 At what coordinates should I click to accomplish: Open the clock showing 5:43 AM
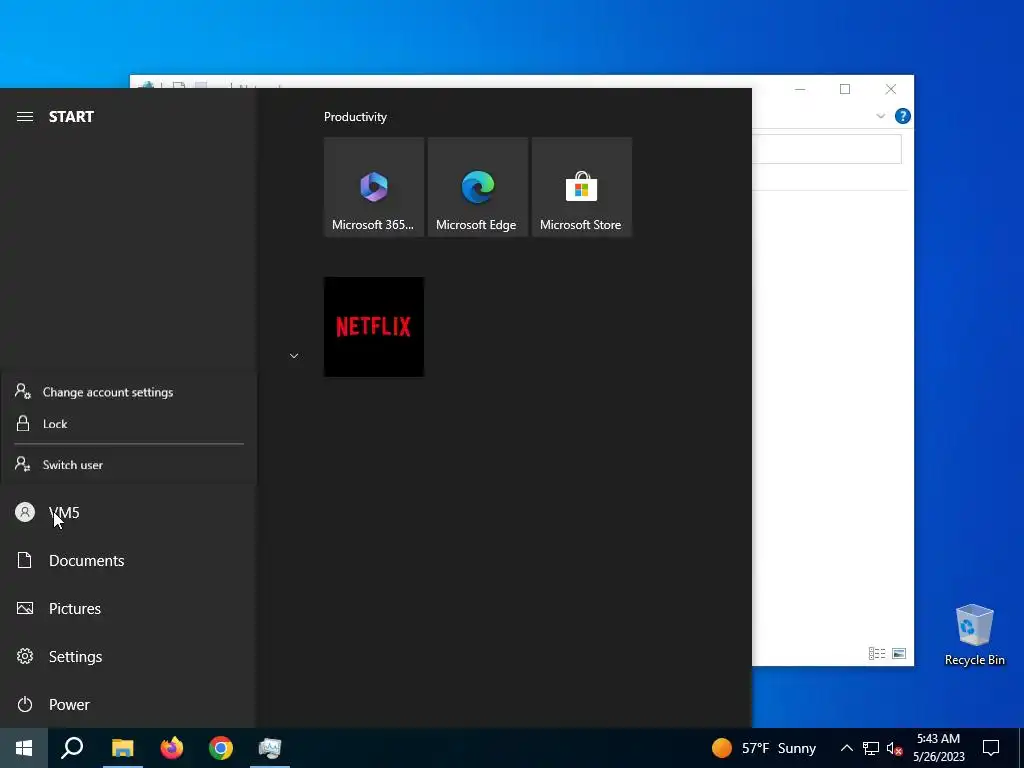click(938, 748)
